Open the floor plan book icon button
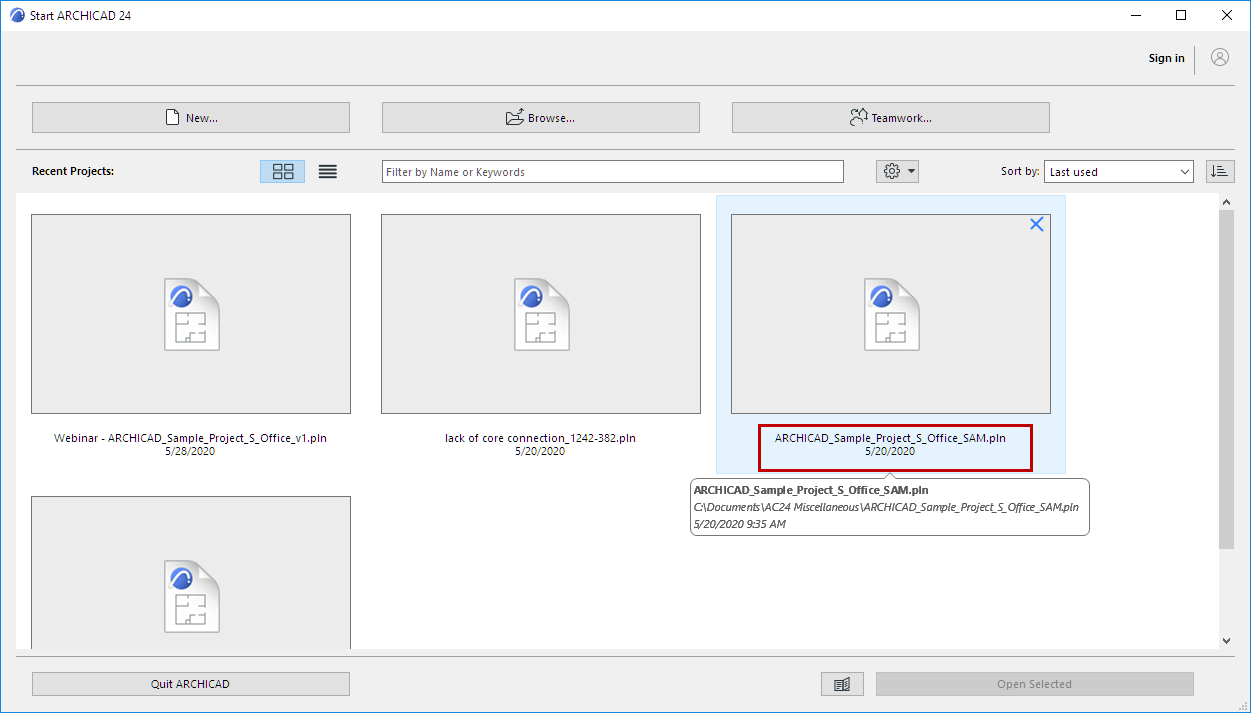The width and height of the screenshot is (1251, 713). click(842, 684)
